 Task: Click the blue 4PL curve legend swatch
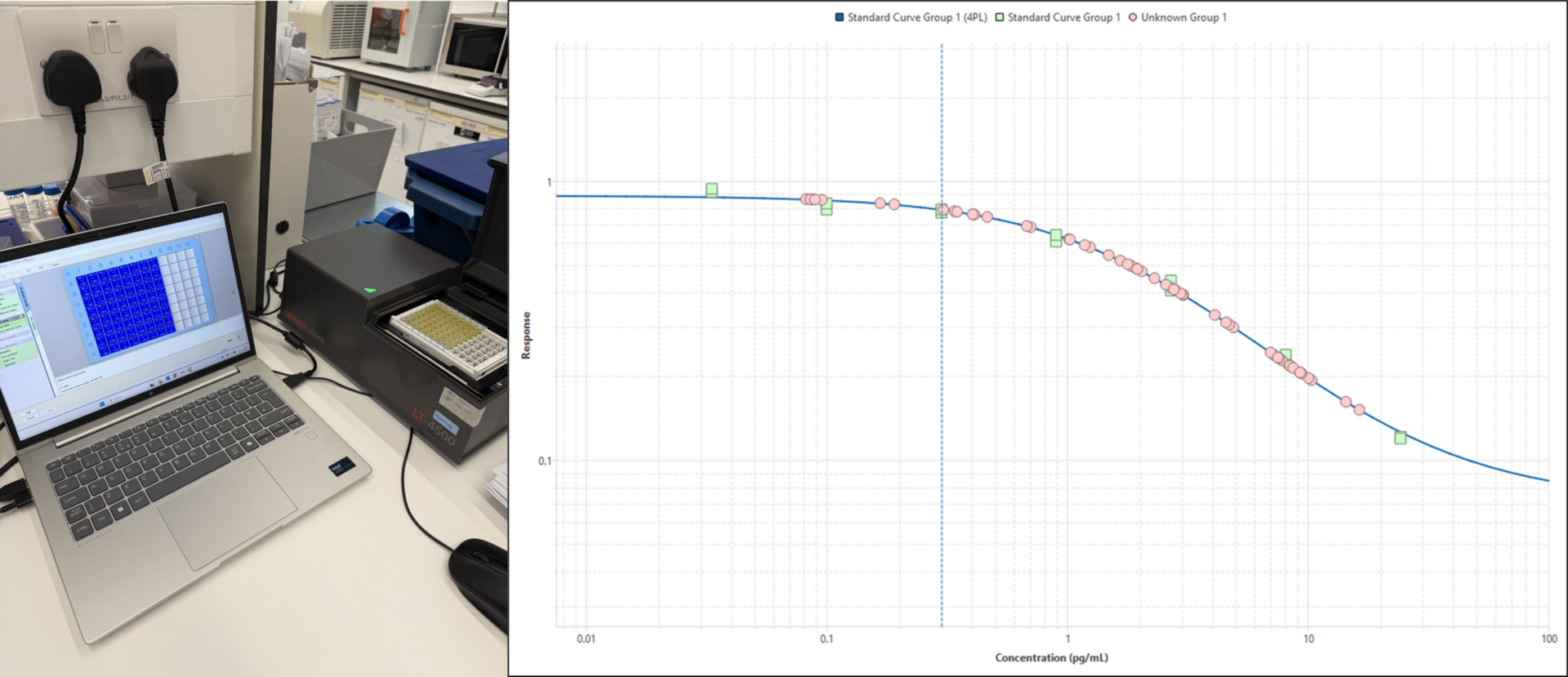pos(839,17)
